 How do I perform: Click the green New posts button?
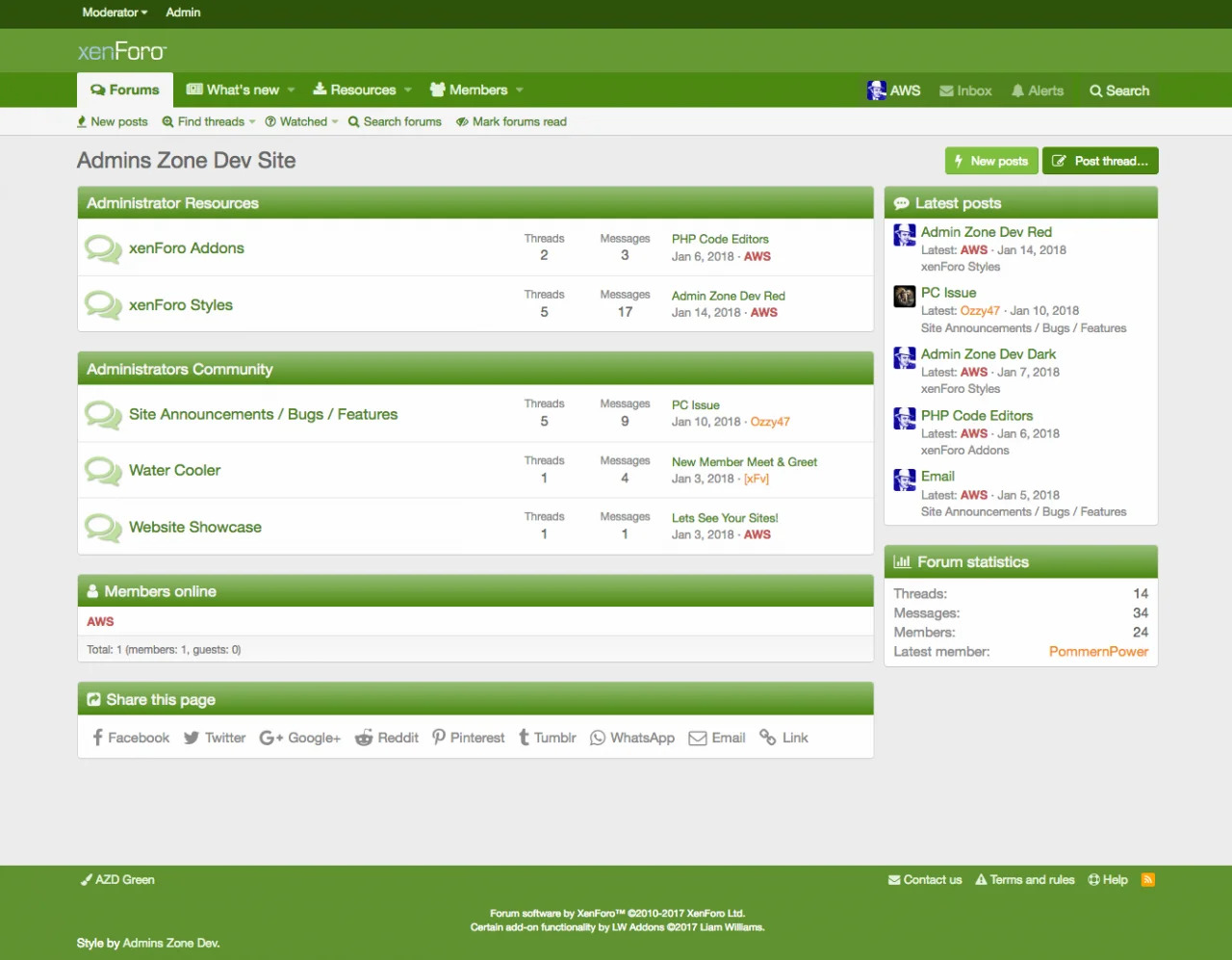pos(991,161)
